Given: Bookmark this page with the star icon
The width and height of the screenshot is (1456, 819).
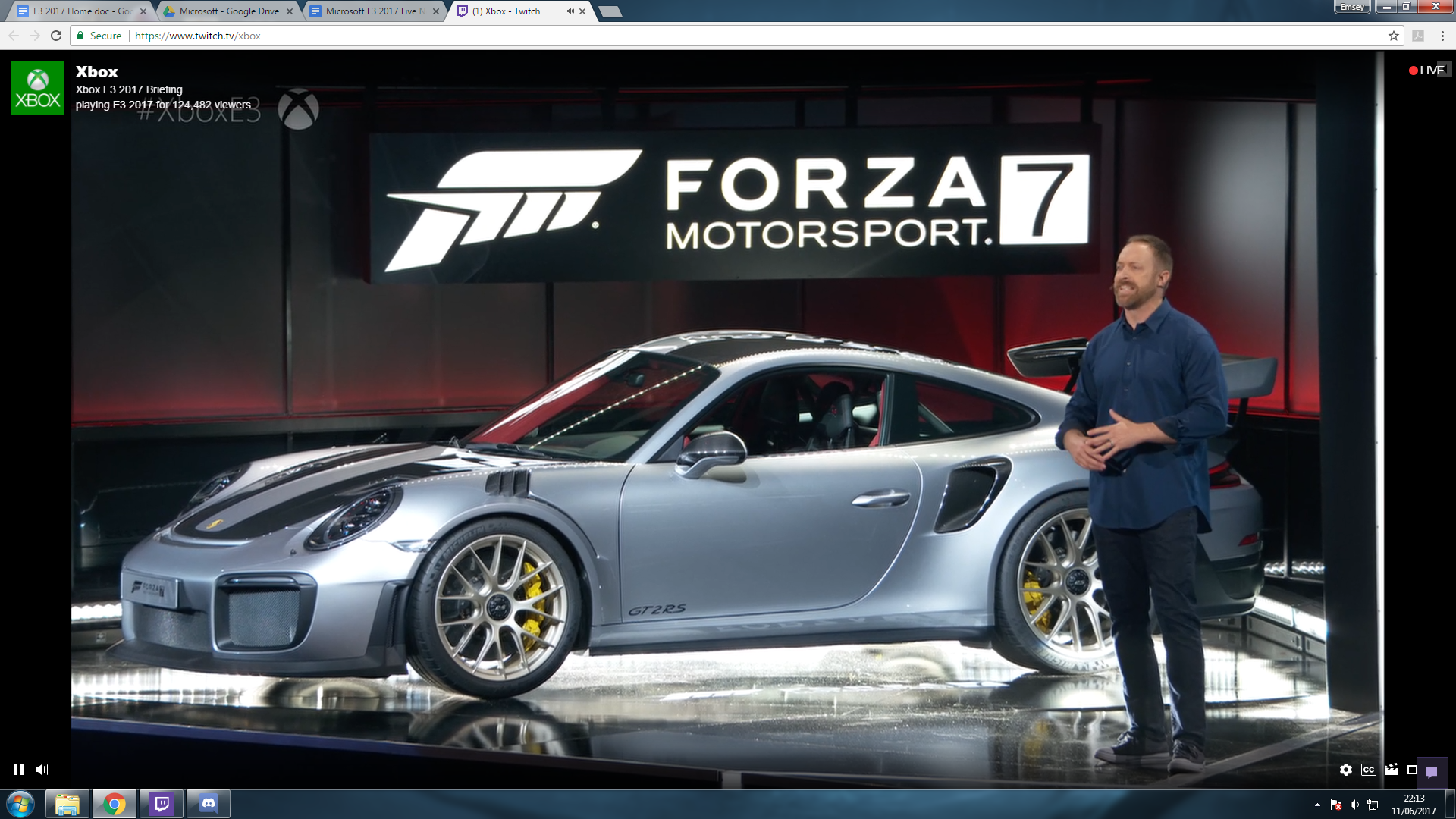Looking at the screenshot, I should coord(1393,36).
